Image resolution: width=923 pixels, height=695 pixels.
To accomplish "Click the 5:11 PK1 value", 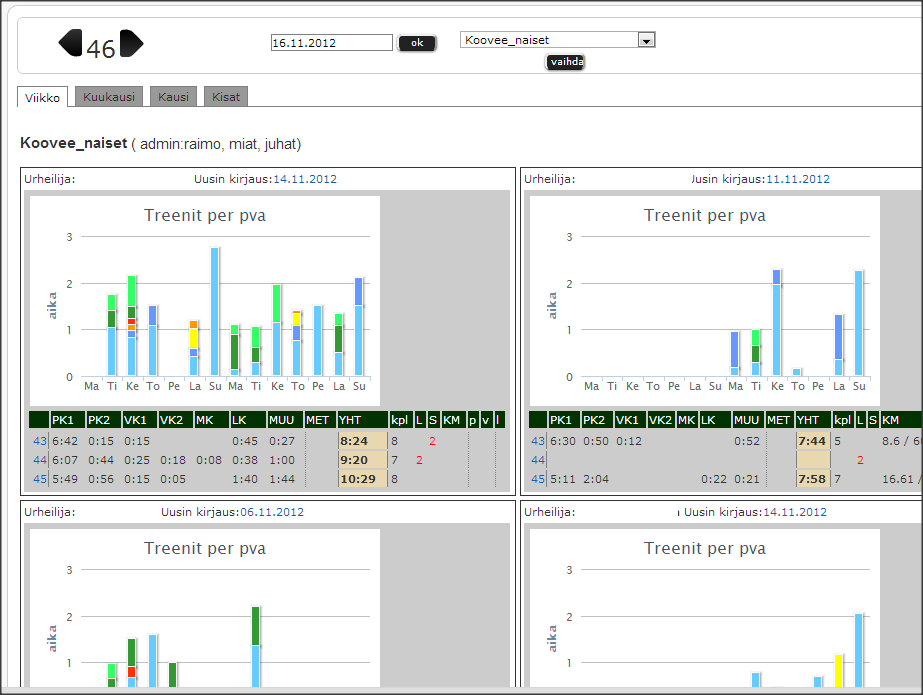I will pos(563,479).
